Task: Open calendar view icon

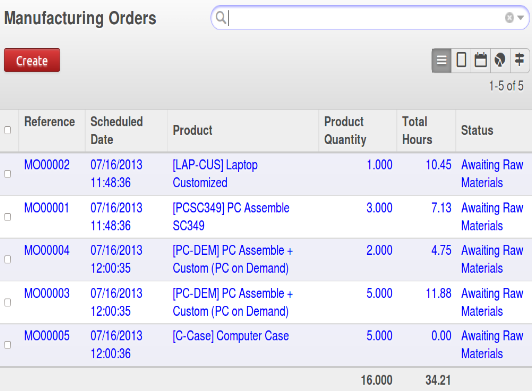Action: tap(481, 60)
